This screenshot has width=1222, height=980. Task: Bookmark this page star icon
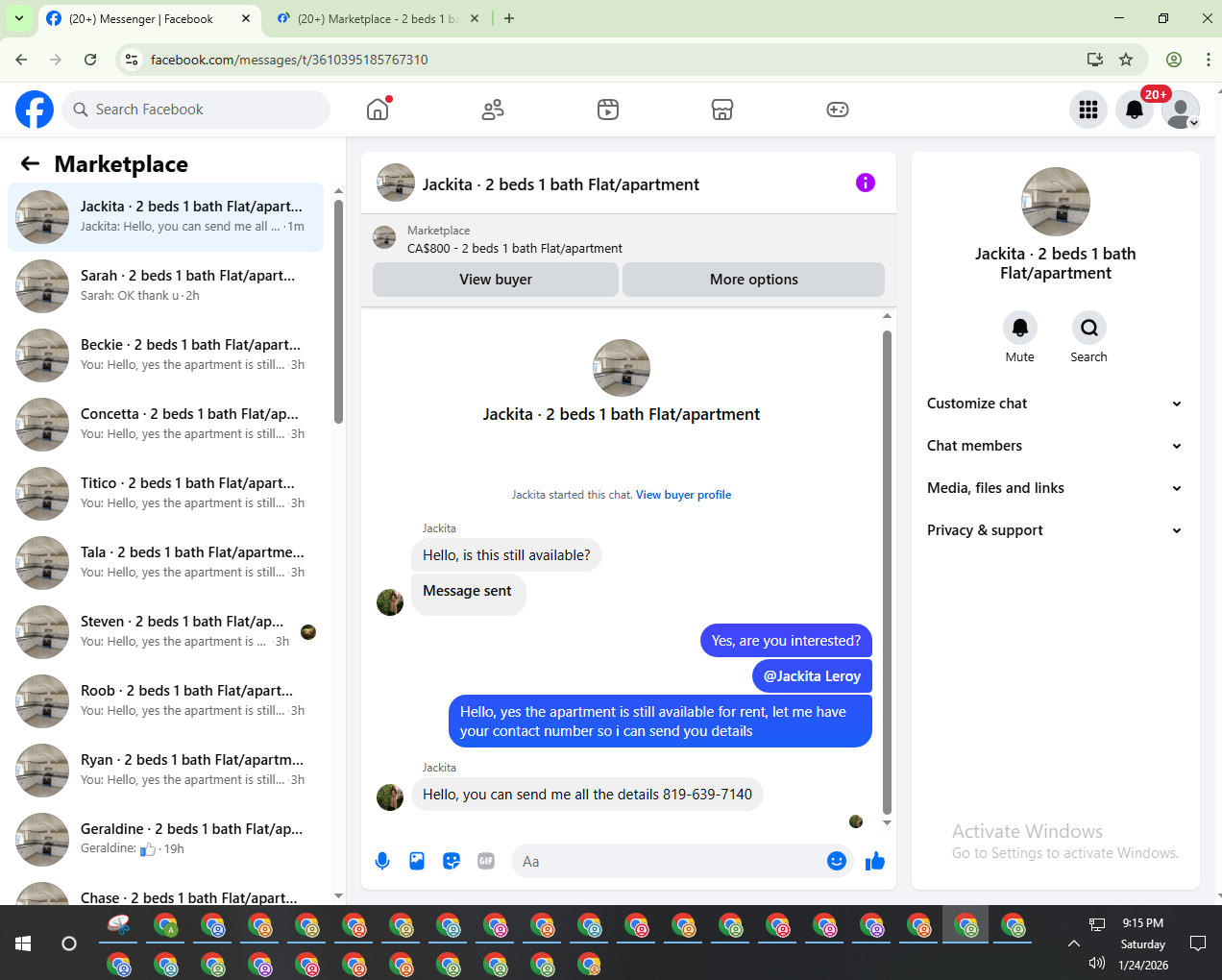1126,60
